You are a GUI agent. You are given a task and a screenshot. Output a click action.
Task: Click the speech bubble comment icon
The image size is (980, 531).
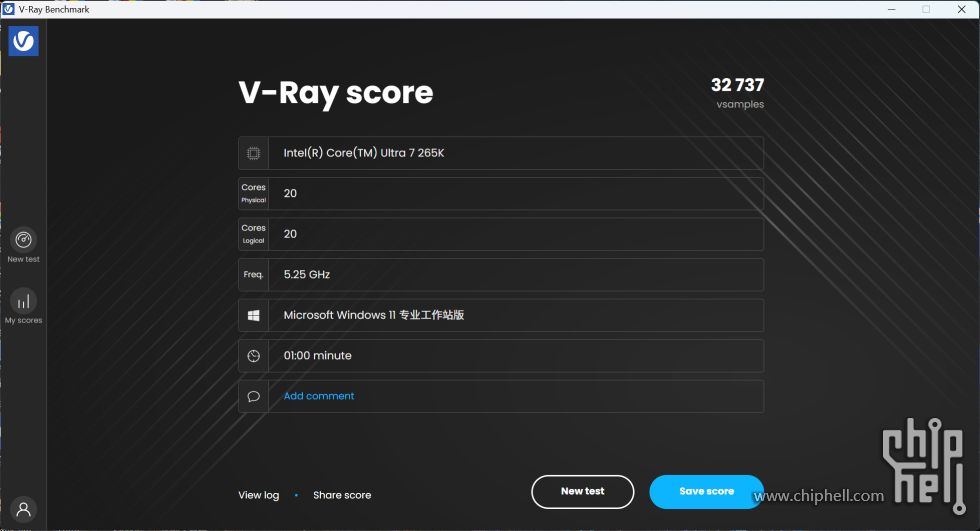tap(253, 397)
